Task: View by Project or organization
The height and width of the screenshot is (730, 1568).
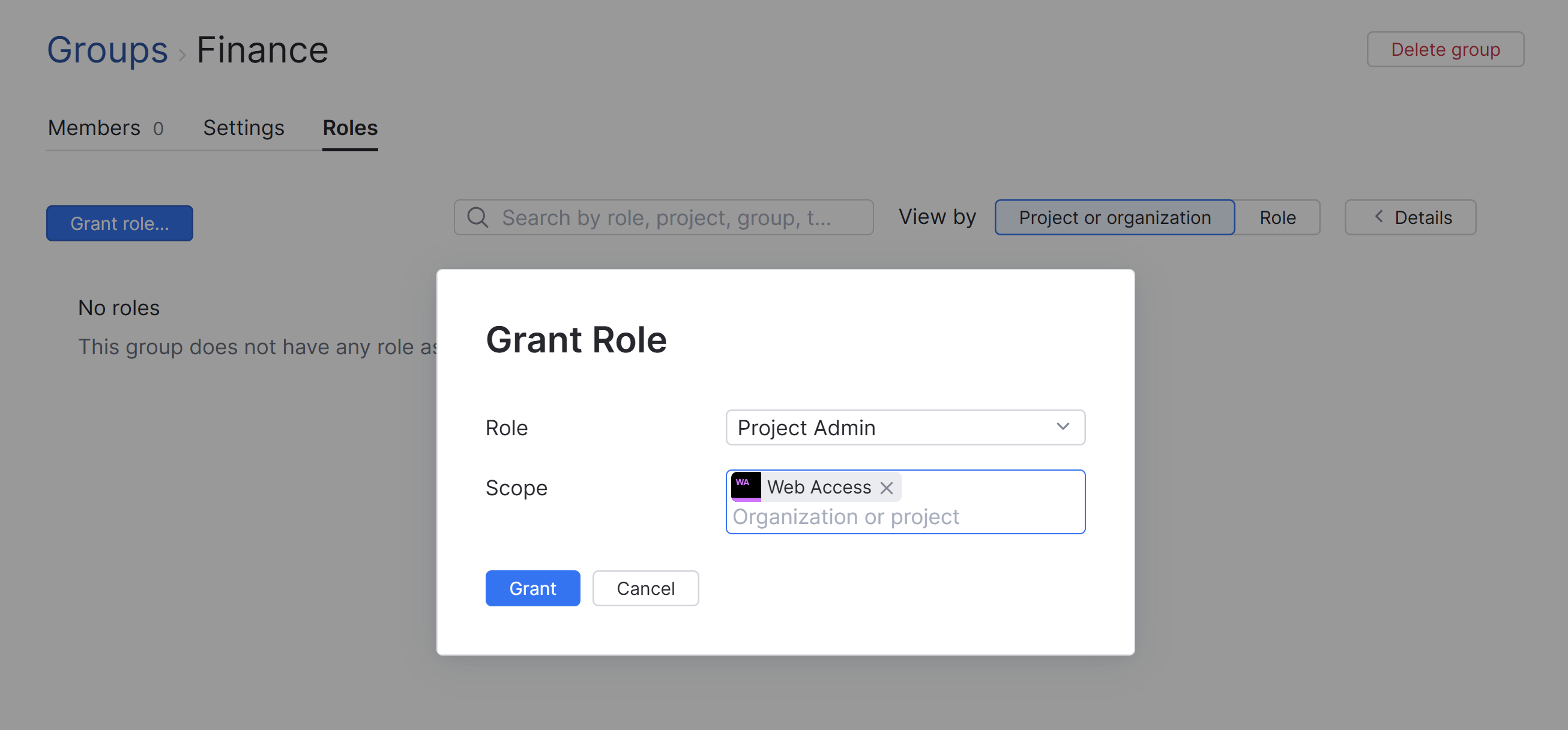Action: [x=1114, y=217]
